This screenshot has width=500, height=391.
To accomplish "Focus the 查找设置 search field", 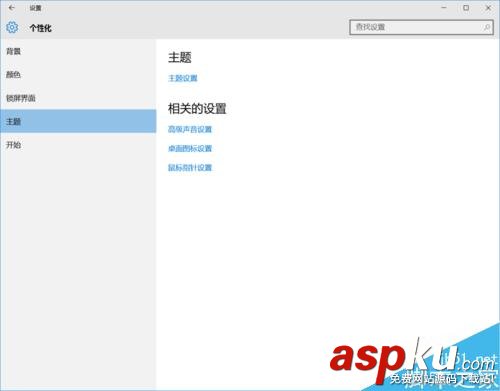I will click(421, 27).
